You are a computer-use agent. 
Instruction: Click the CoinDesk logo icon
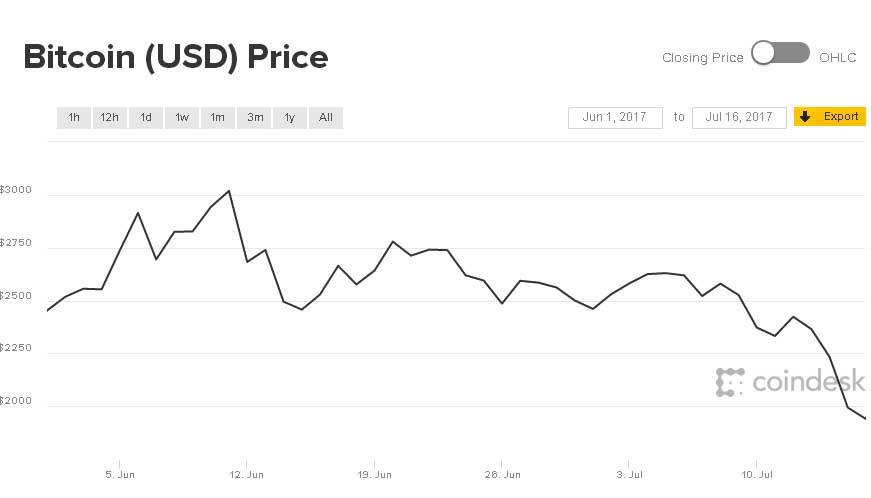click(730, 382)
